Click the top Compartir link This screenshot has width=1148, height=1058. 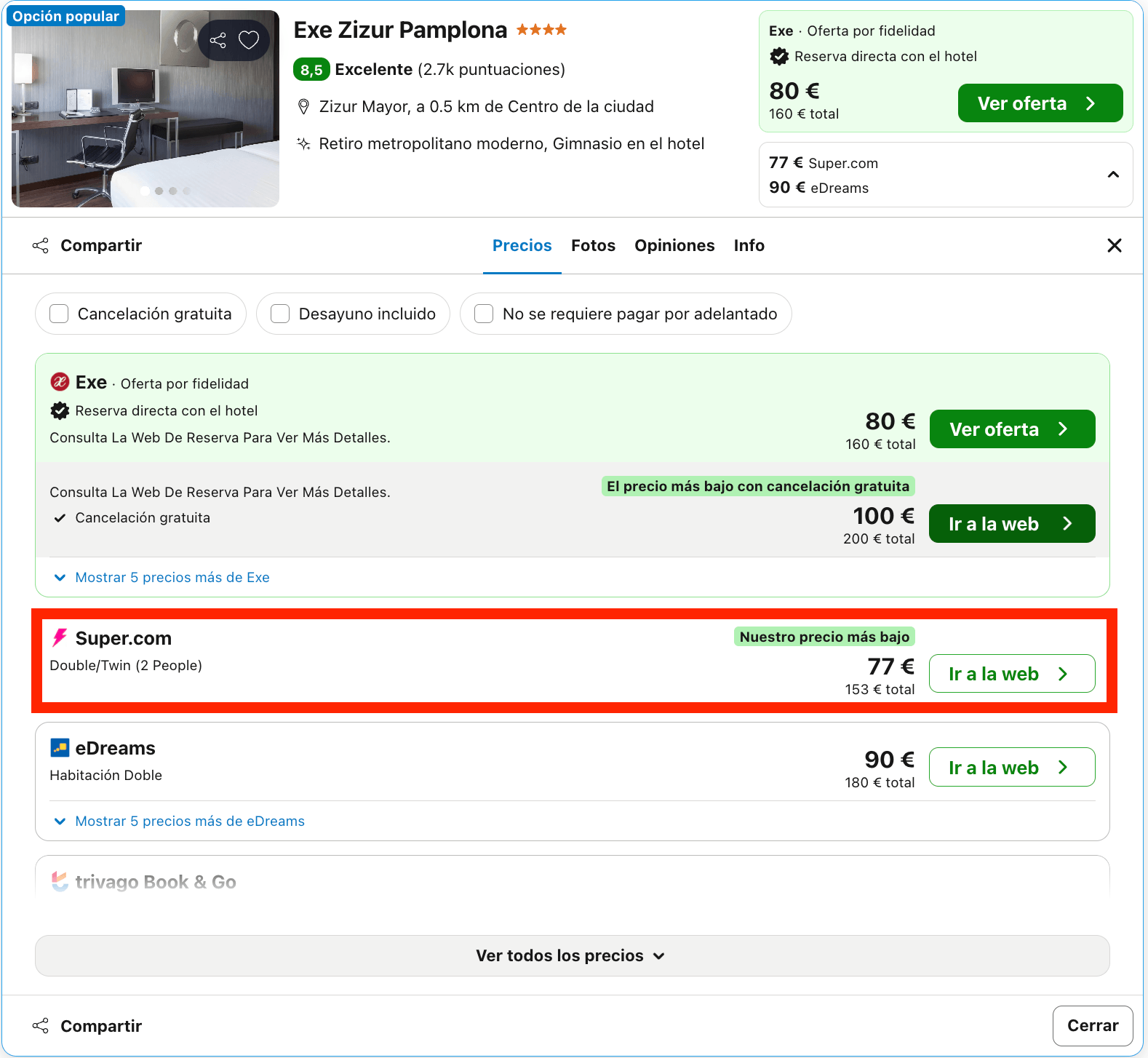(101, 245)
